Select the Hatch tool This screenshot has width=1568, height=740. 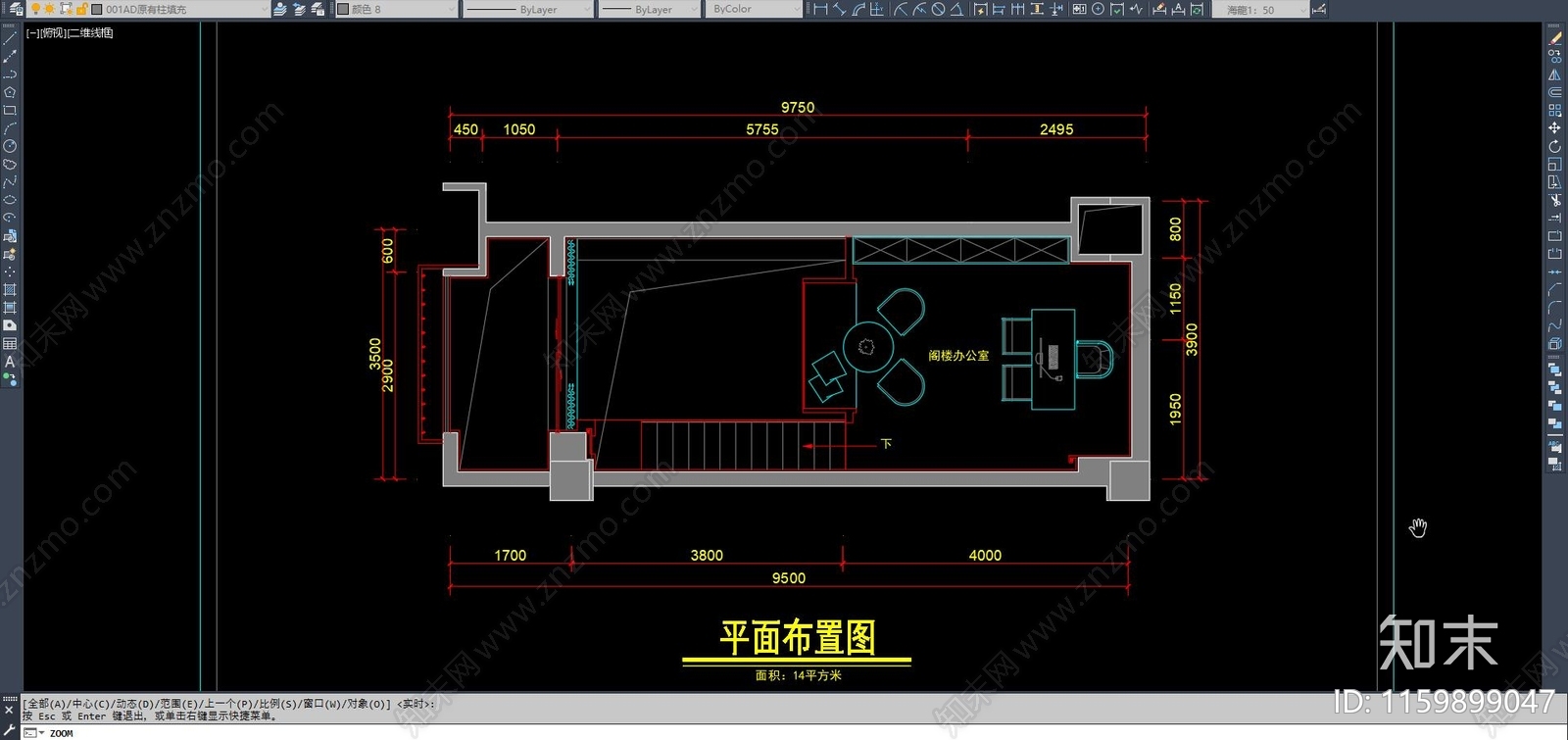[x=10, y=289]
